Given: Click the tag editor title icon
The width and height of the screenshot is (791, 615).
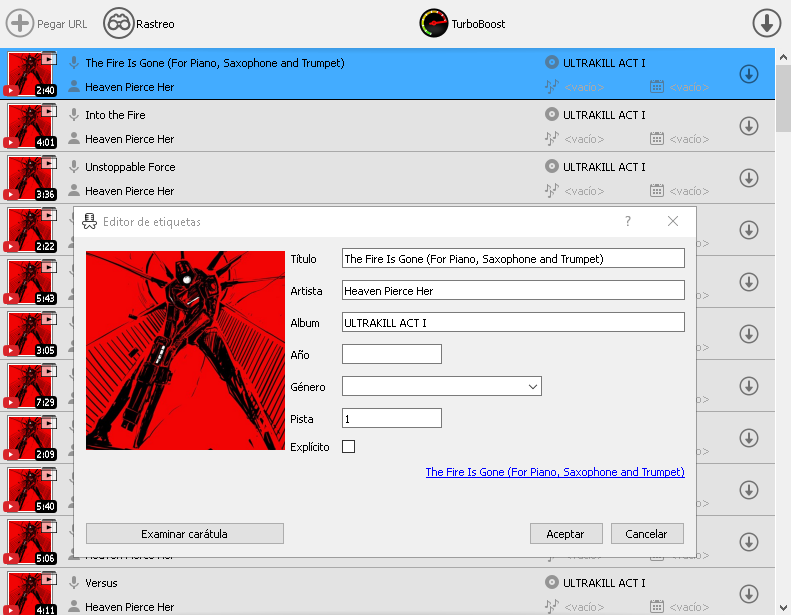Looking at the screenshot, I should click(x=89, y=221).
